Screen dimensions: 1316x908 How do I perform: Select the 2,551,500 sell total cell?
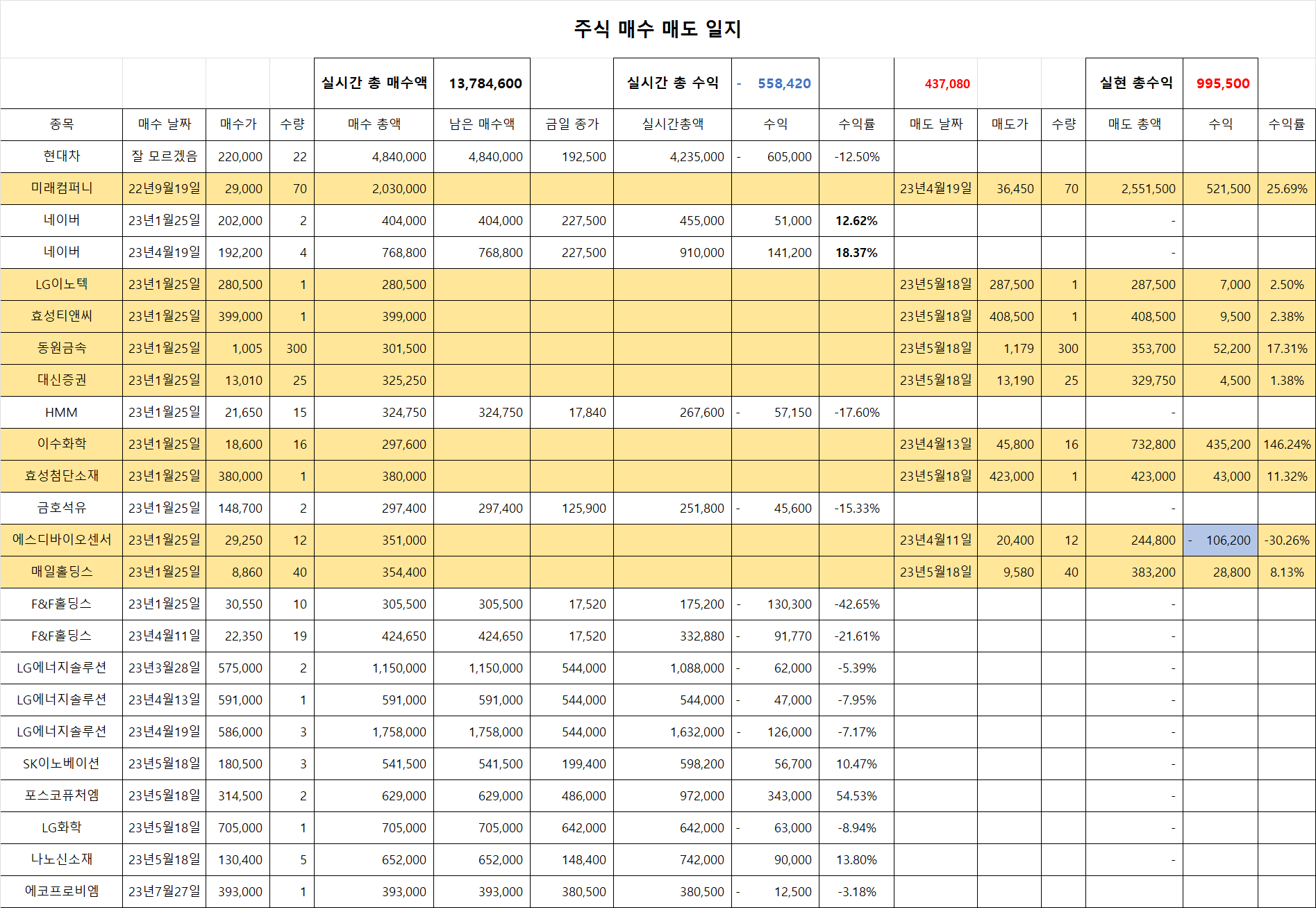[x=1135, y=188]
